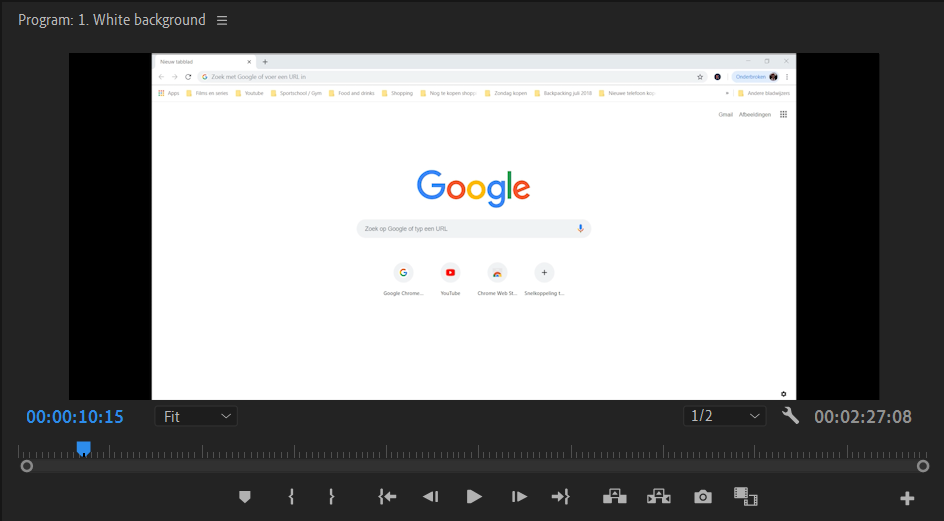
Task: Open the Andere bladwijzers folder
Action: pos(763,93)
